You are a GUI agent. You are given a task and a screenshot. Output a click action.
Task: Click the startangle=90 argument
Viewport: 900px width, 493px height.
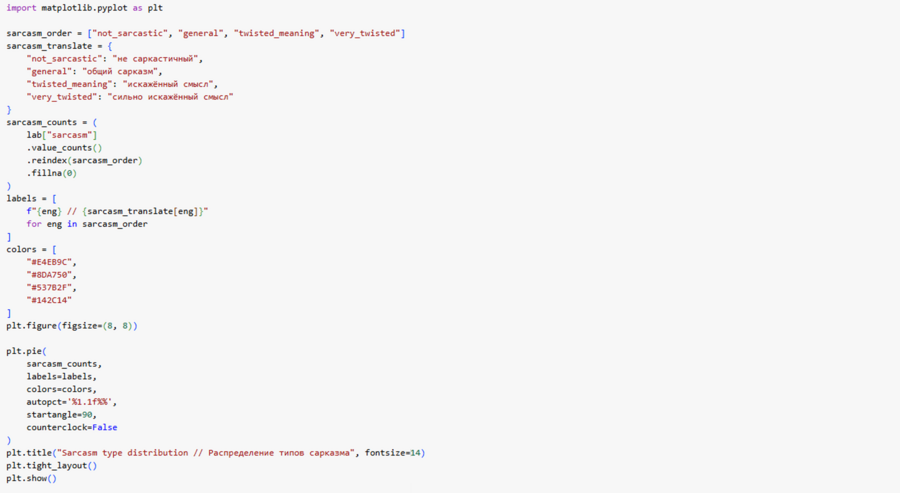[x=61, y=415]
